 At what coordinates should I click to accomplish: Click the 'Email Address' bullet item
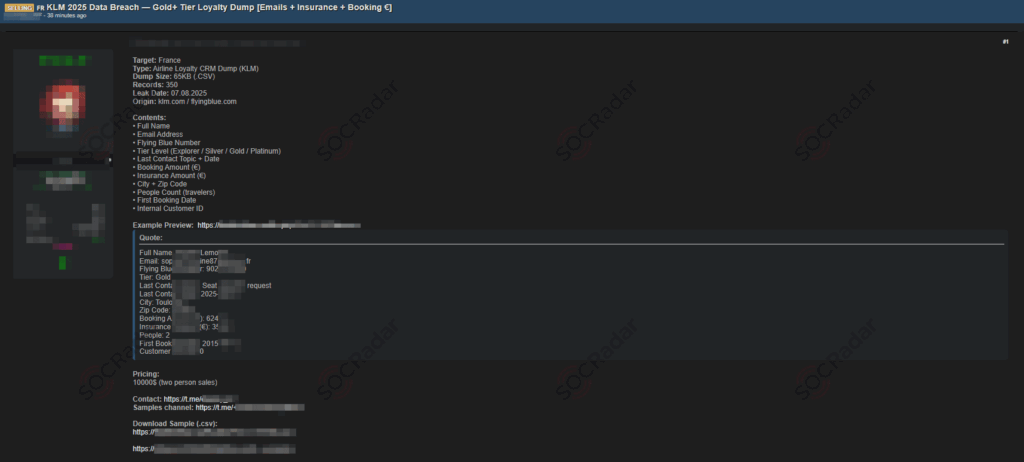(x=158, y=134)
